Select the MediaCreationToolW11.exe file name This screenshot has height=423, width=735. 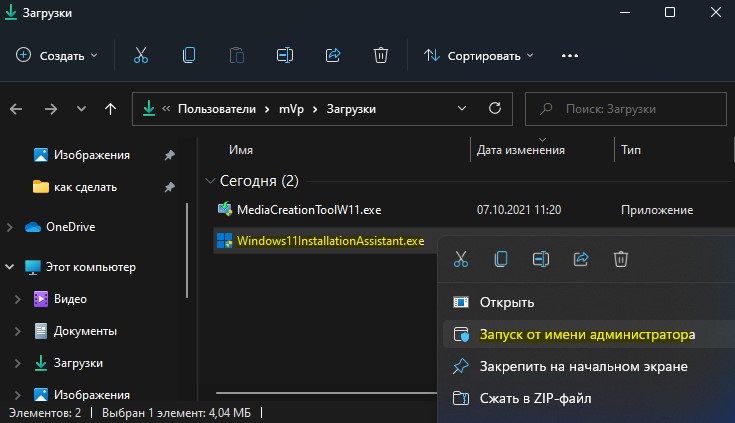coord(309,210)
